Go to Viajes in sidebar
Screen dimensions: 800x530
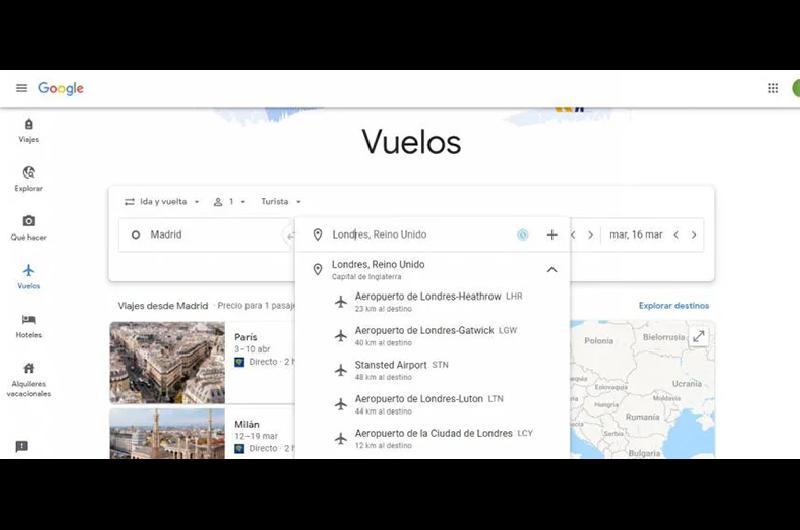pos(29,131)
